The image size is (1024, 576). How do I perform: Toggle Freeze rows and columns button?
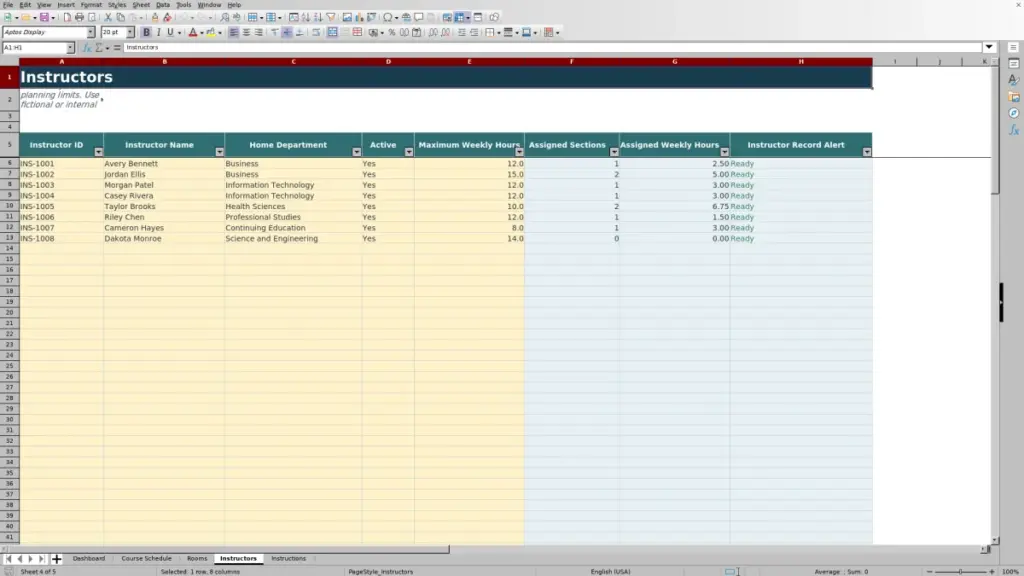click(460, 17)
